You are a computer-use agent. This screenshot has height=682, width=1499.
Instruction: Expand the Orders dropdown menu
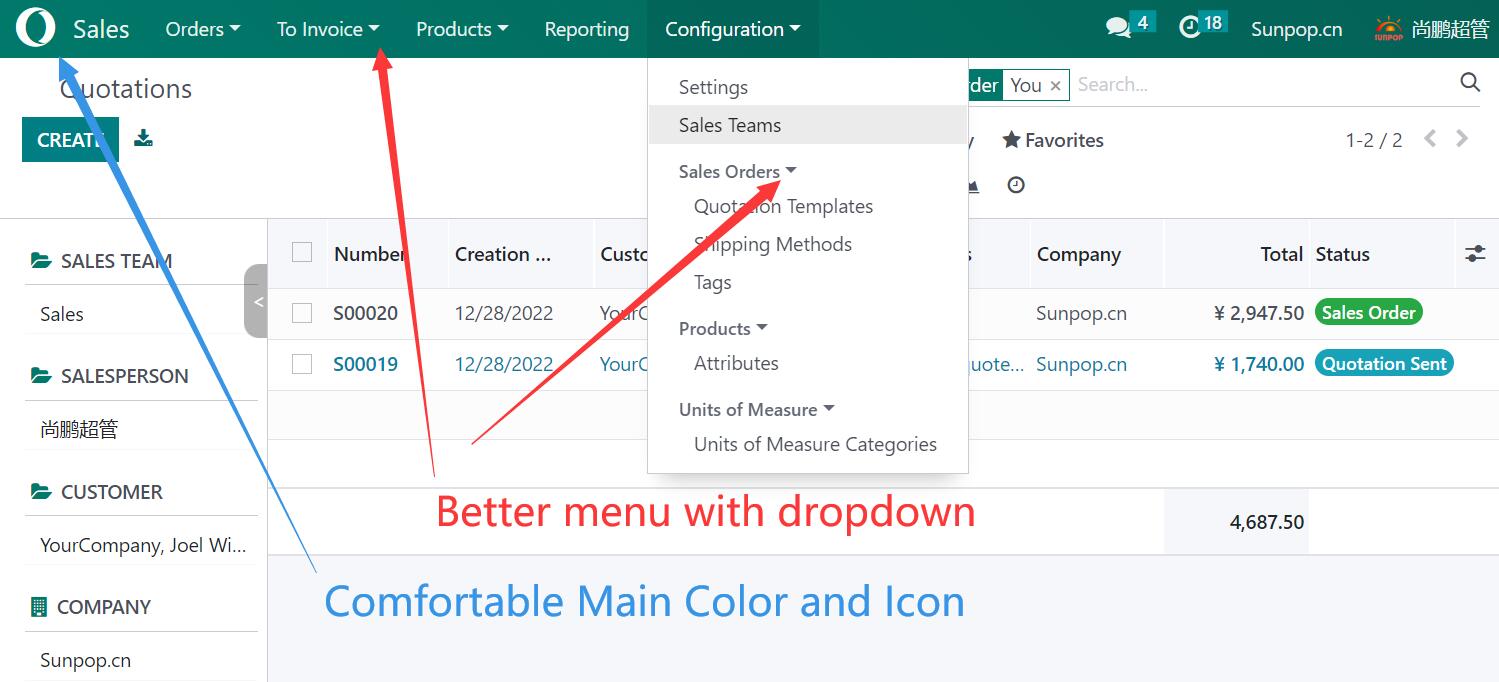pyautogui.click(x=202, y=29)
